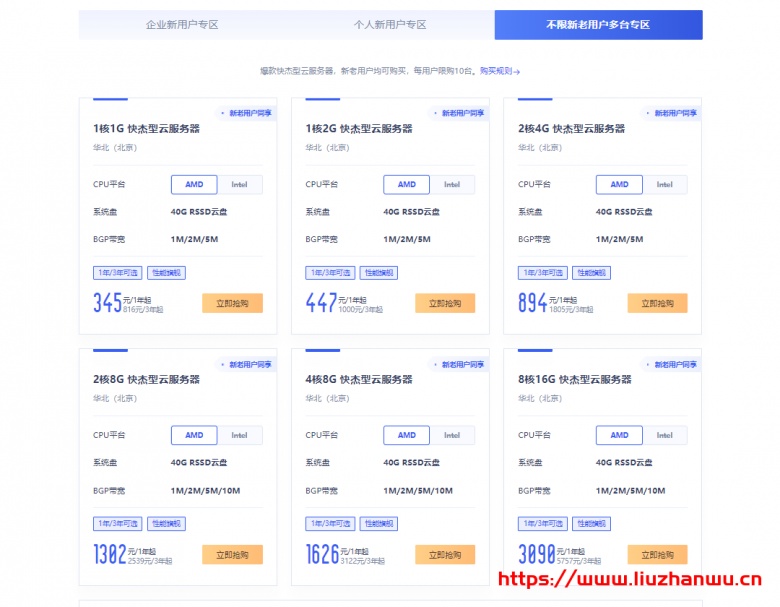The image size is (780, 607).
Task: Click 立即抢购 for the 8核16G server
Action: tap(657, 554)
